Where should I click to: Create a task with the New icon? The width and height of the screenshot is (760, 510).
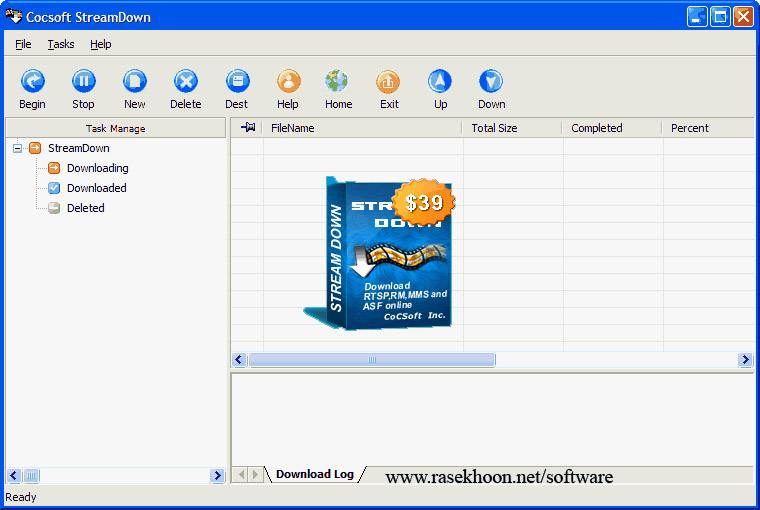click(x=135, y=81)
